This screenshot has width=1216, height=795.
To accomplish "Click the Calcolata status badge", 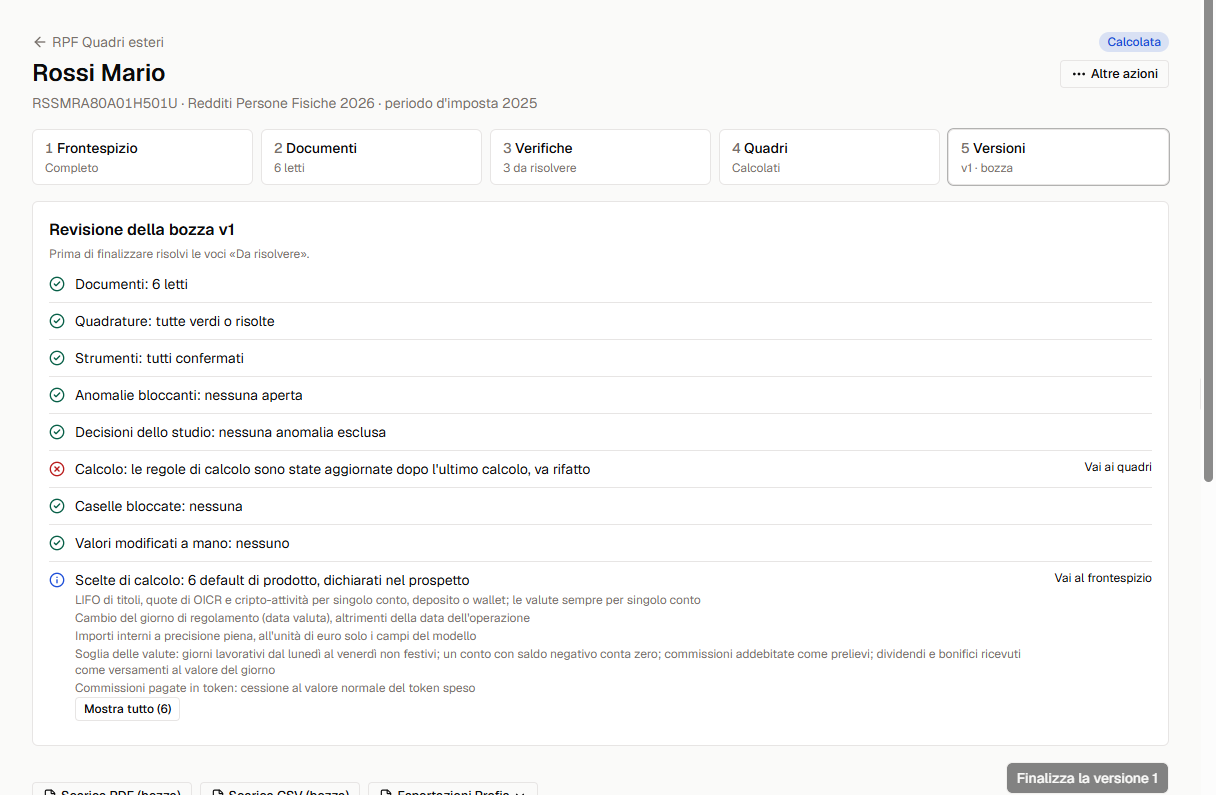I will 1134,42.
